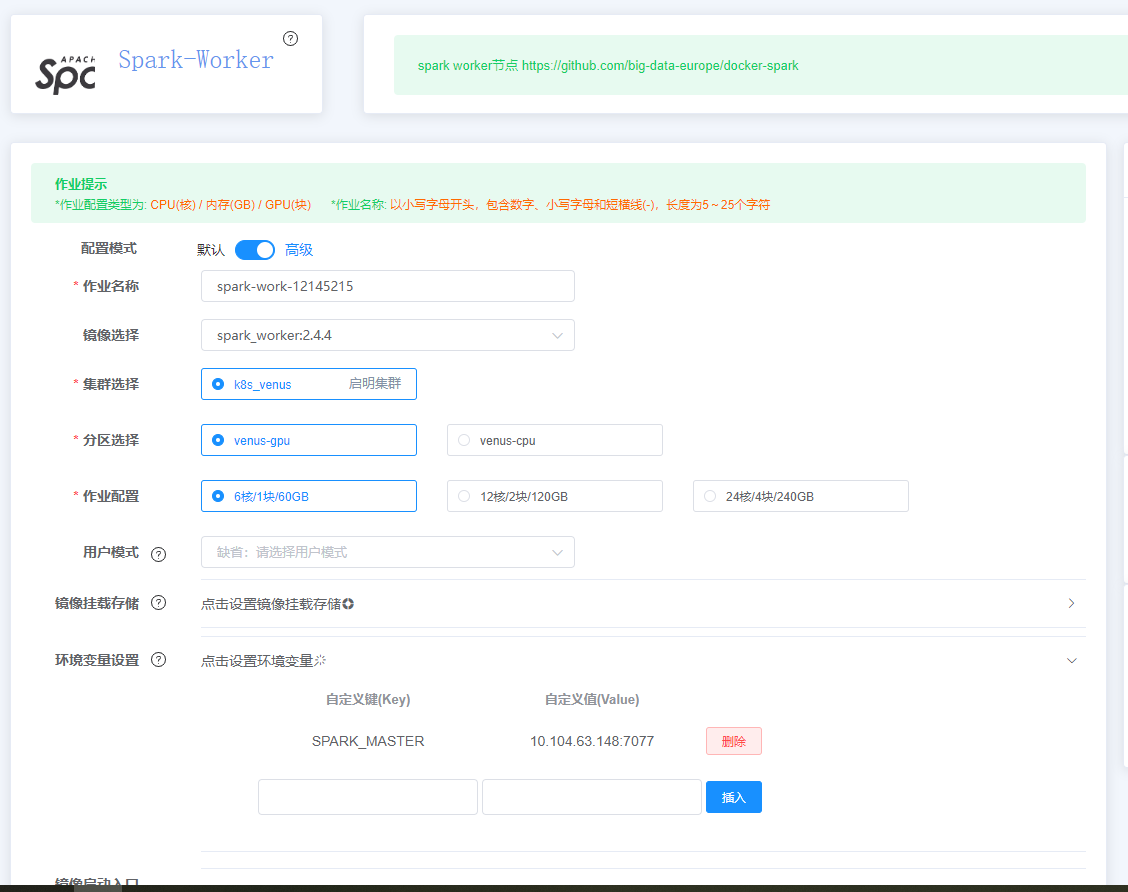Select the venus-gpu partition
This screenshot has height=892, width=1128.
coord(309,440)
